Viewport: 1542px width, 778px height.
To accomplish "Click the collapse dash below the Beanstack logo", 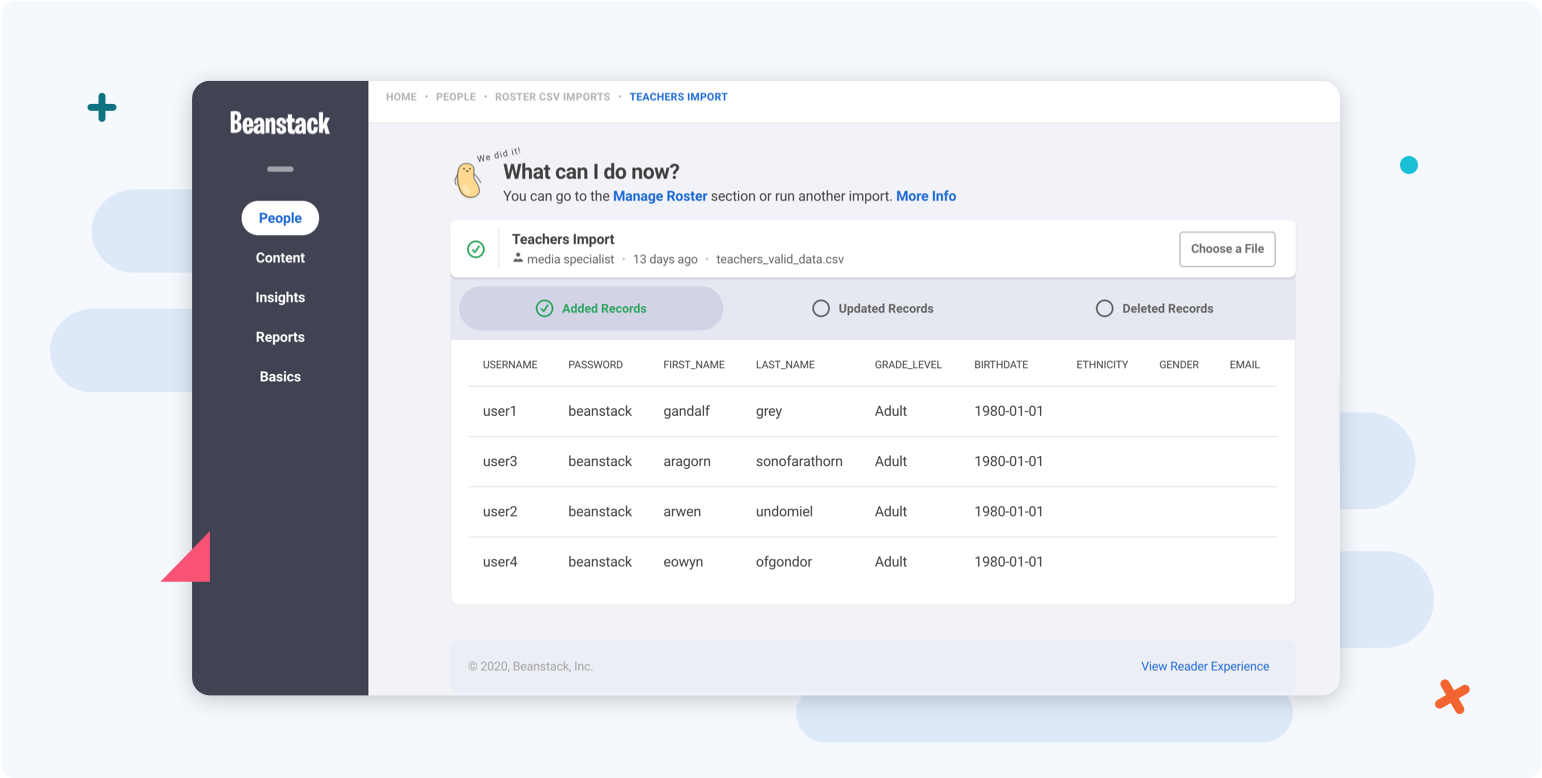I will point(280,169).
